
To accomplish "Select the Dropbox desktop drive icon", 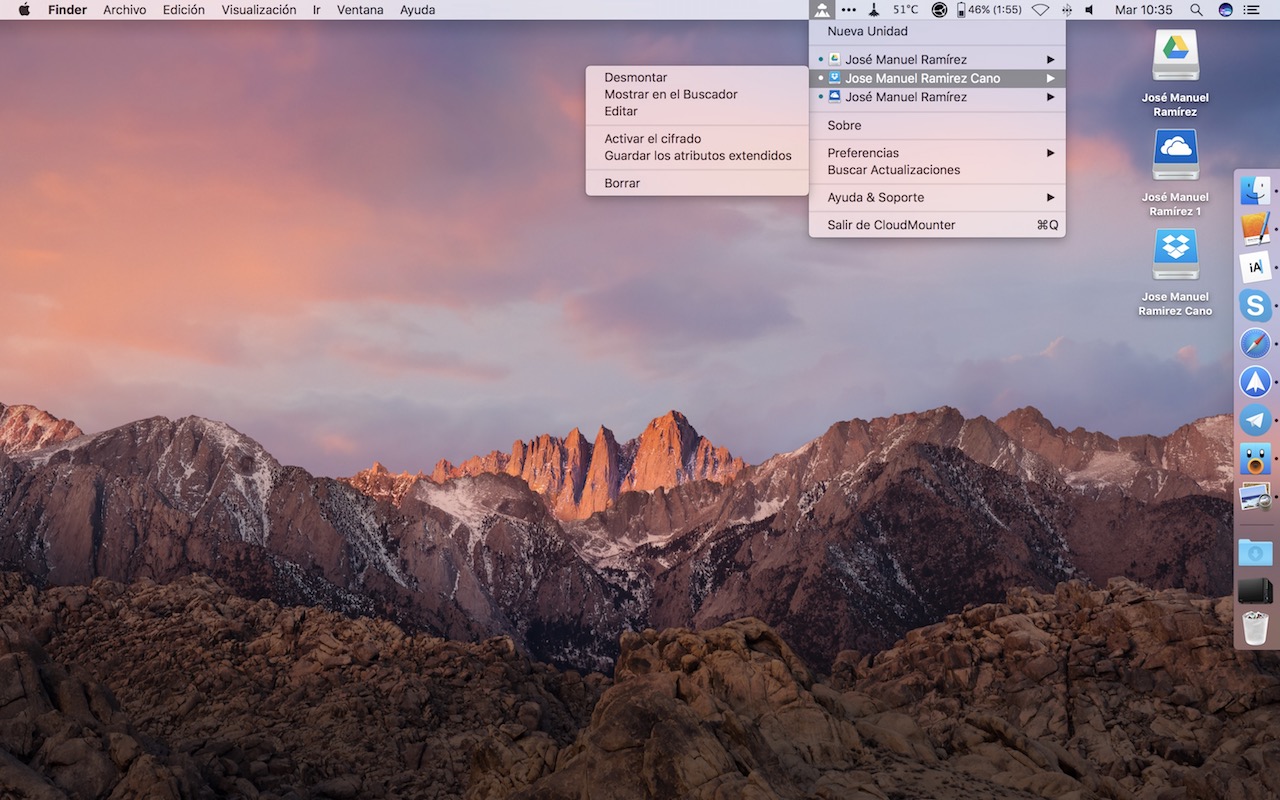I will [1175, 254].
